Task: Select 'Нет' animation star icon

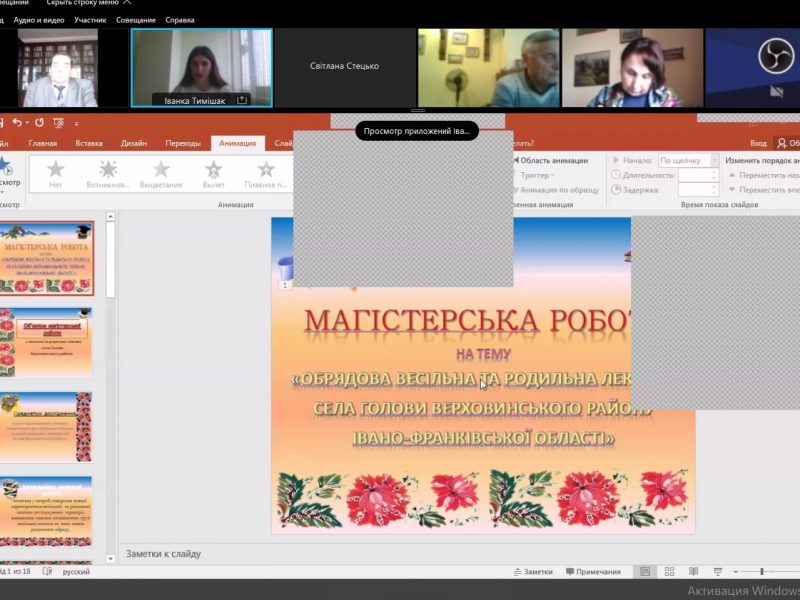Action: pos(56,174)
